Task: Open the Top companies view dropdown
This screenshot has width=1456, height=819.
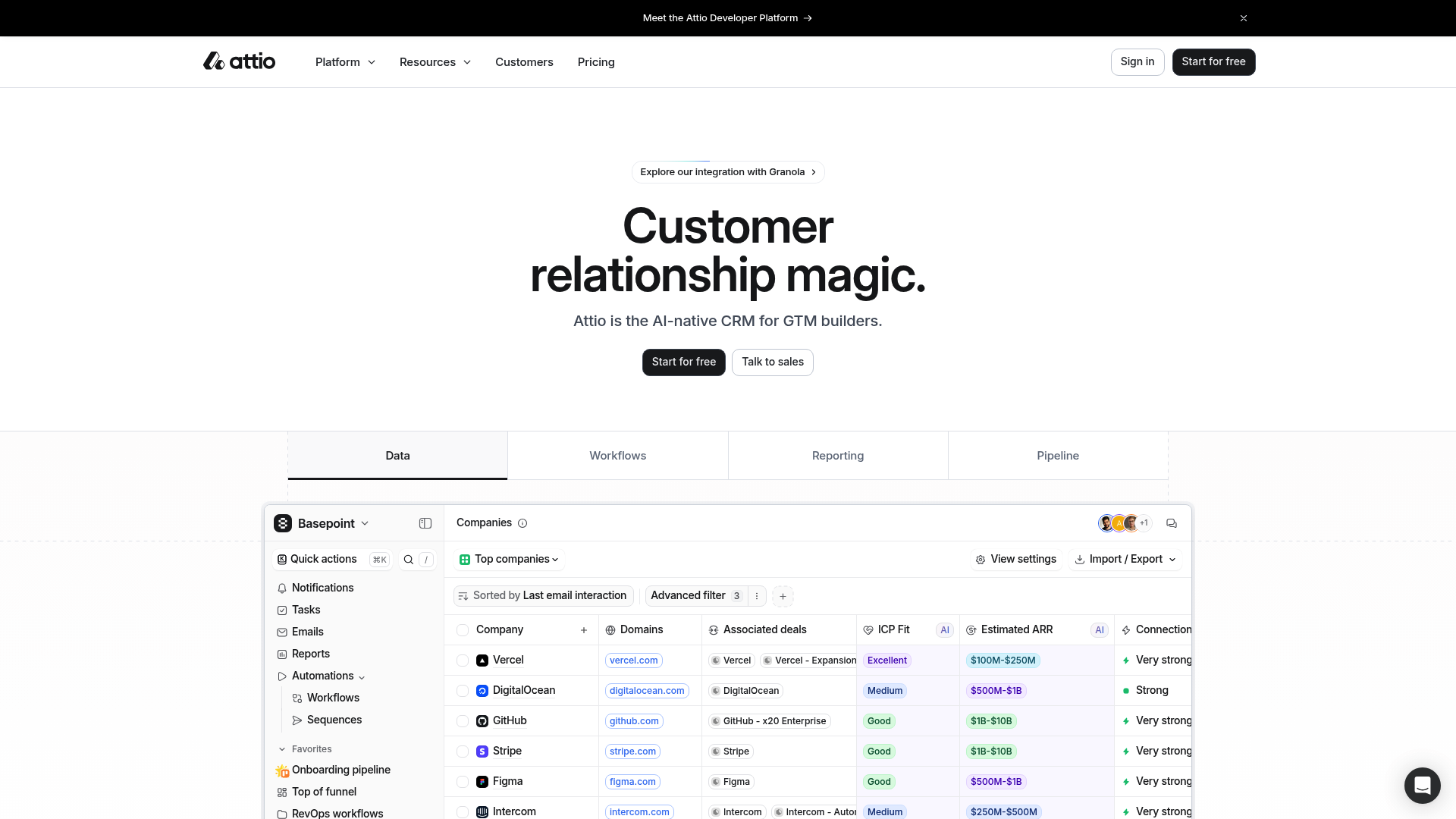Action: 510,560
